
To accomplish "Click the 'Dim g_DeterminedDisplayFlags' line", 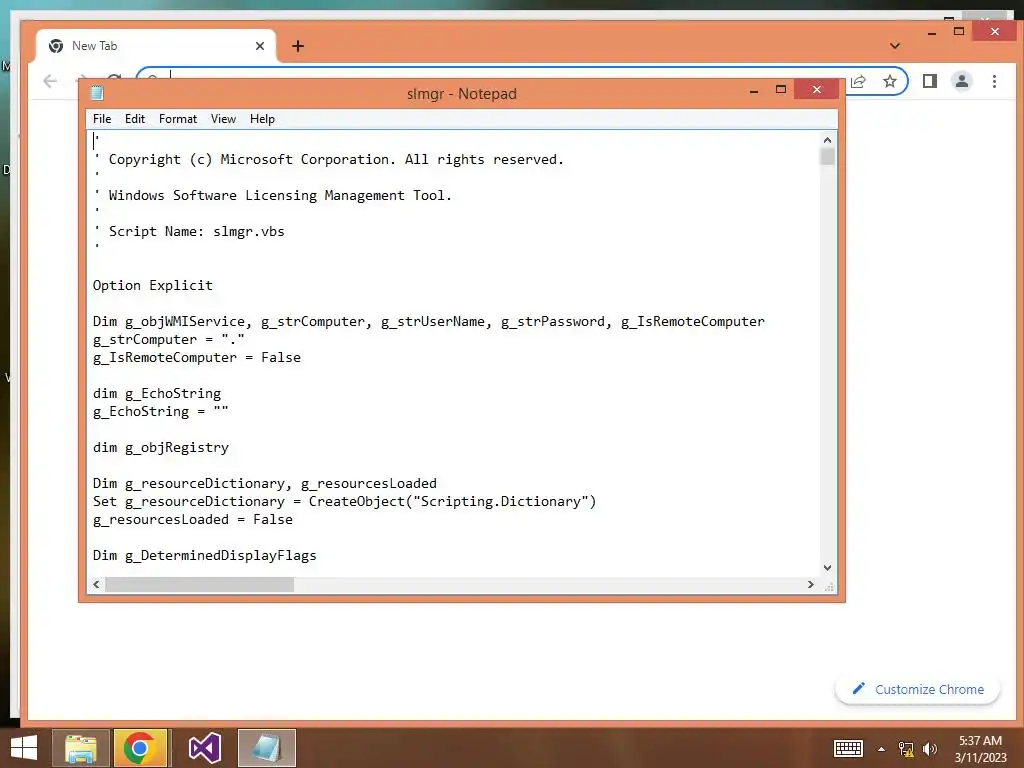I will coord(204,555).
